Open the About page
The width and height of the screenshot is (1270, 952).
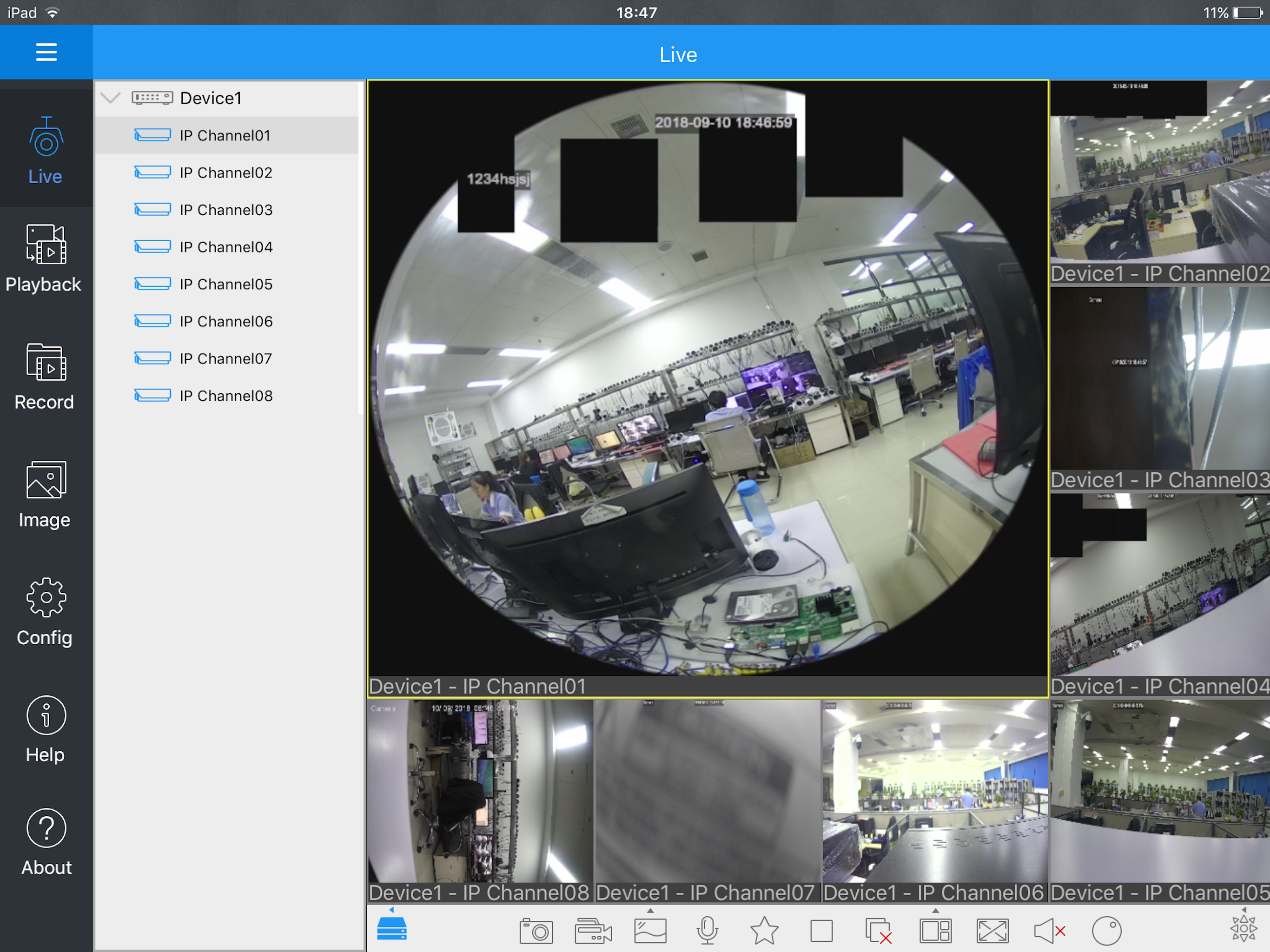coord(46,842)
